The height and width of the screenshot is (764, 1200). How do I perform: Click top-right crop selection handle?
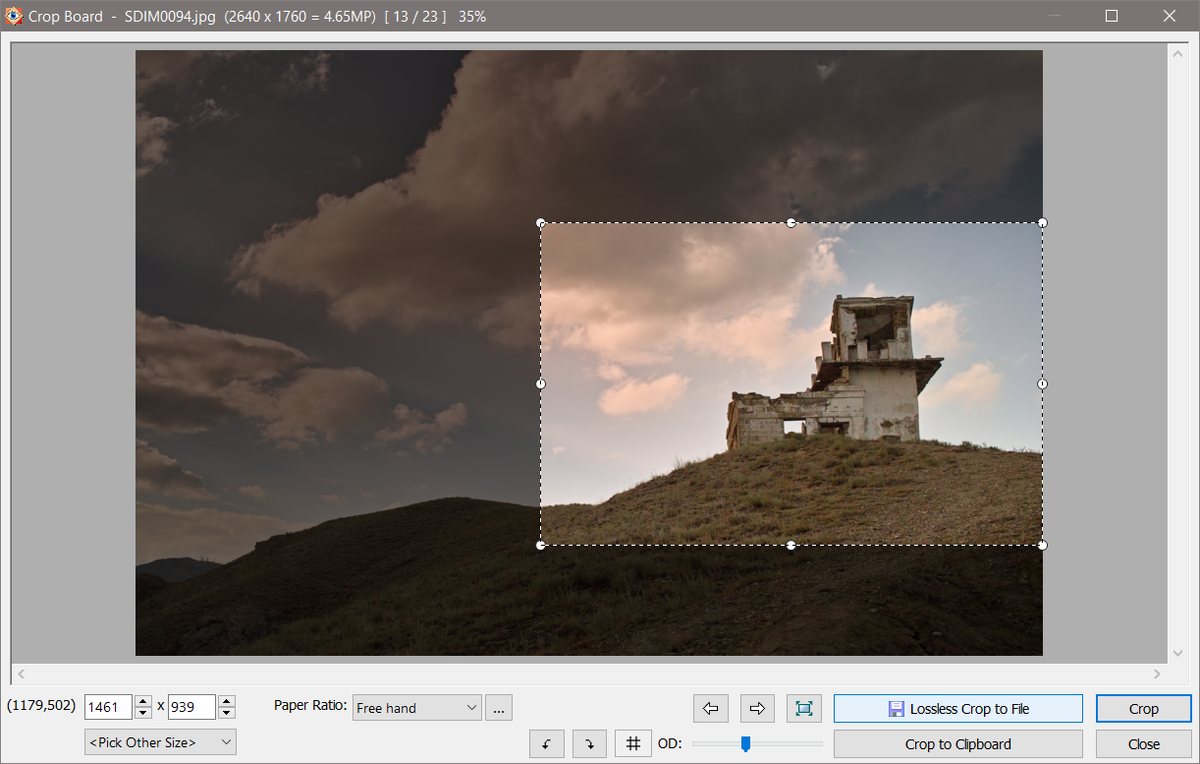coord(1042,222)
